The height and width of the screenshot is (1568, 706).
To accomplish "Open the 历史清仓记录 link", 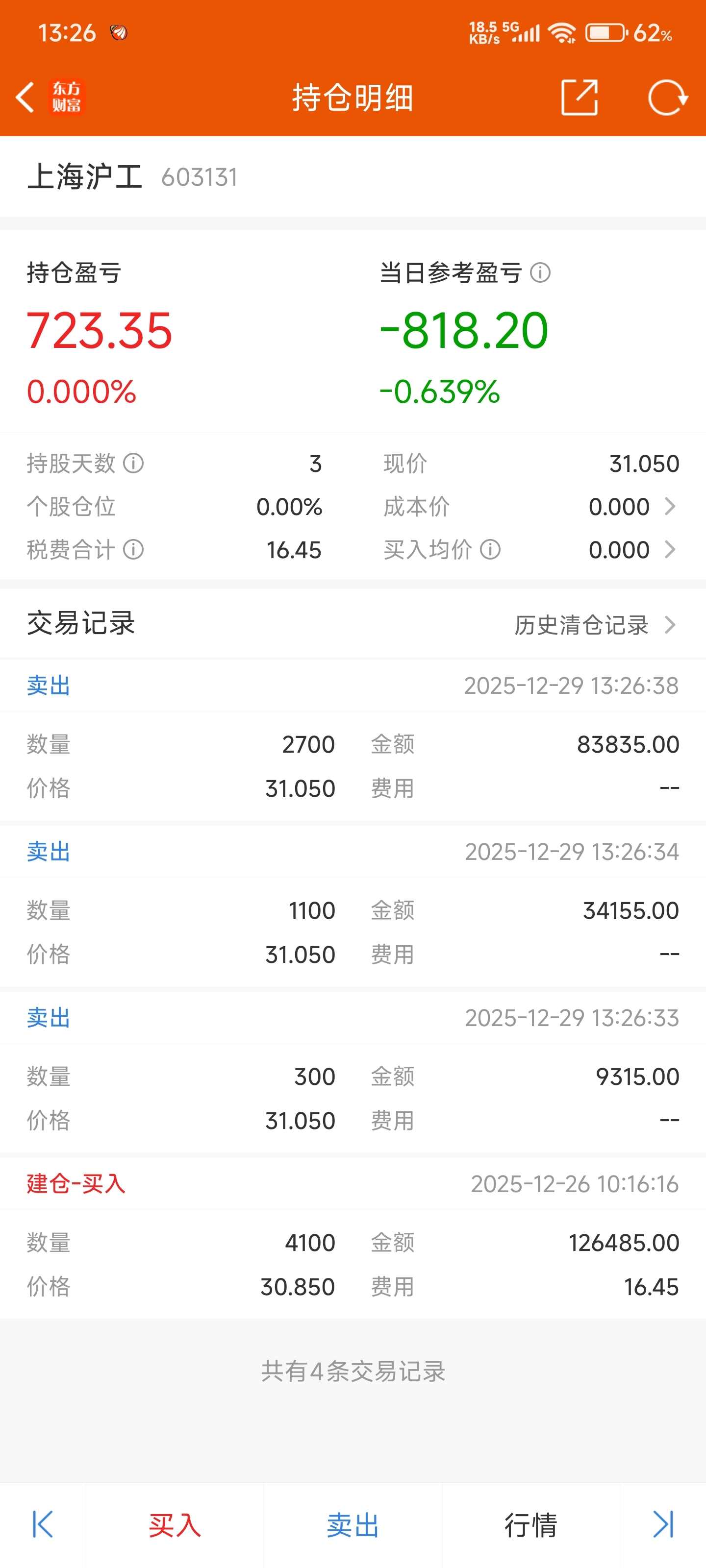I will [581, 625].
